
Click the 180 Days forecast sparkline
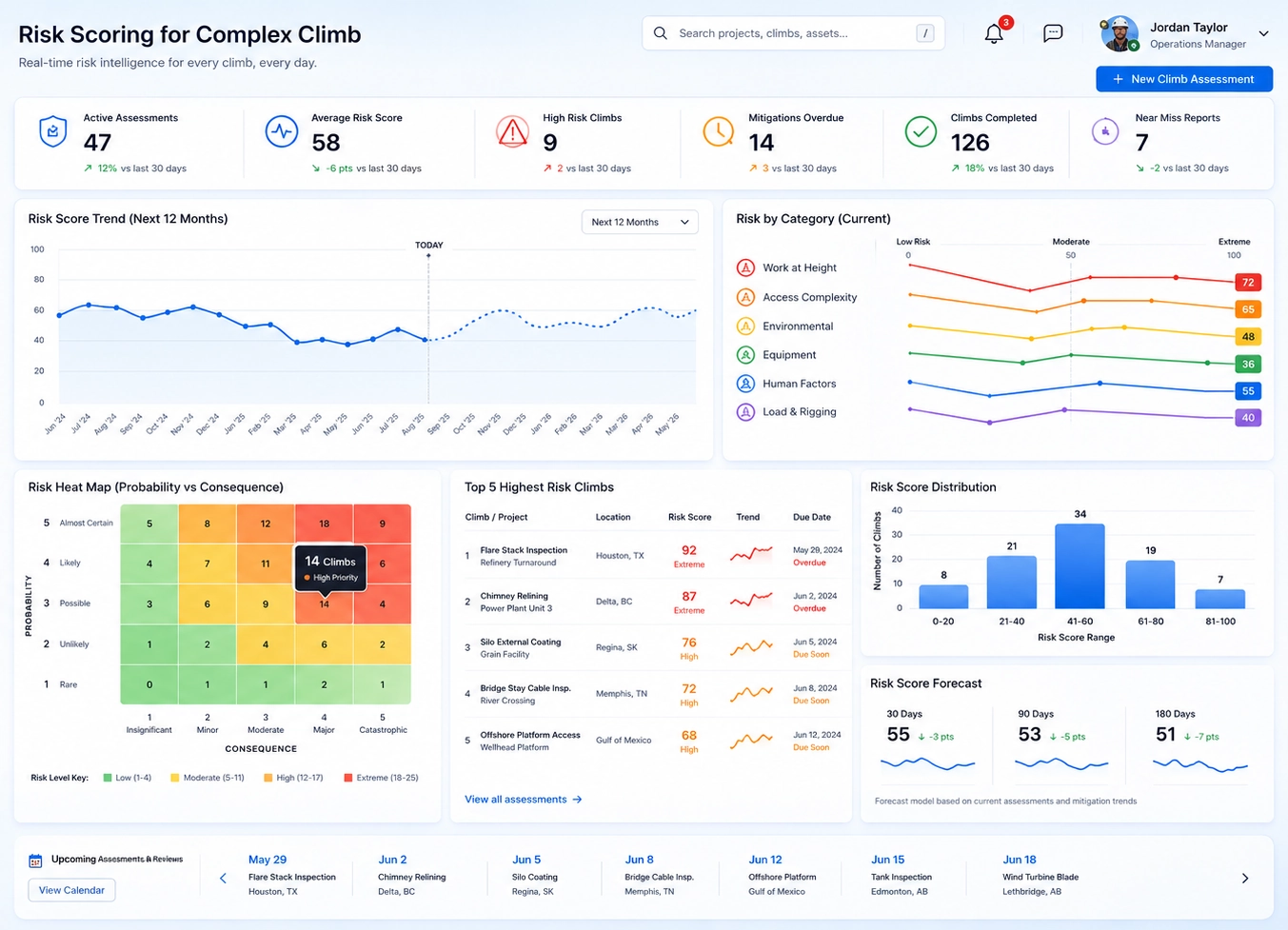(x=1199, y=764)
